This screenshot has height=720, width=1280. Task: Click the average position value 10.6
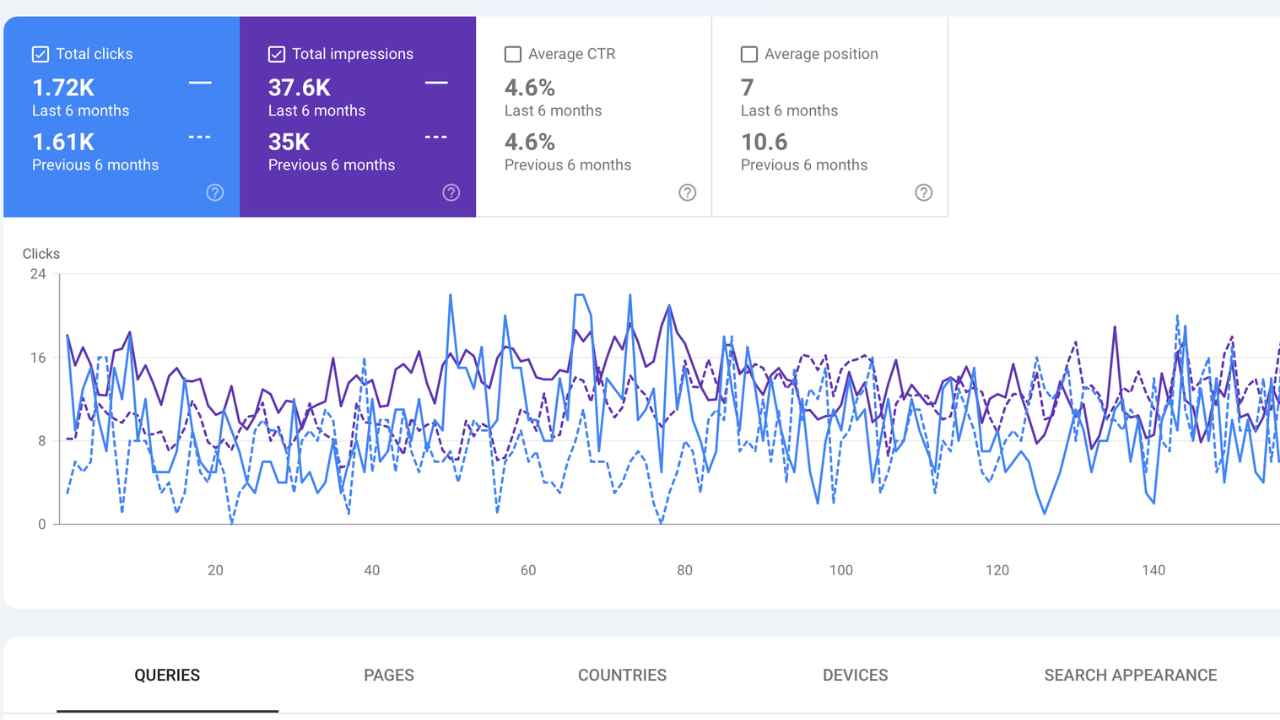pos(764,142)
